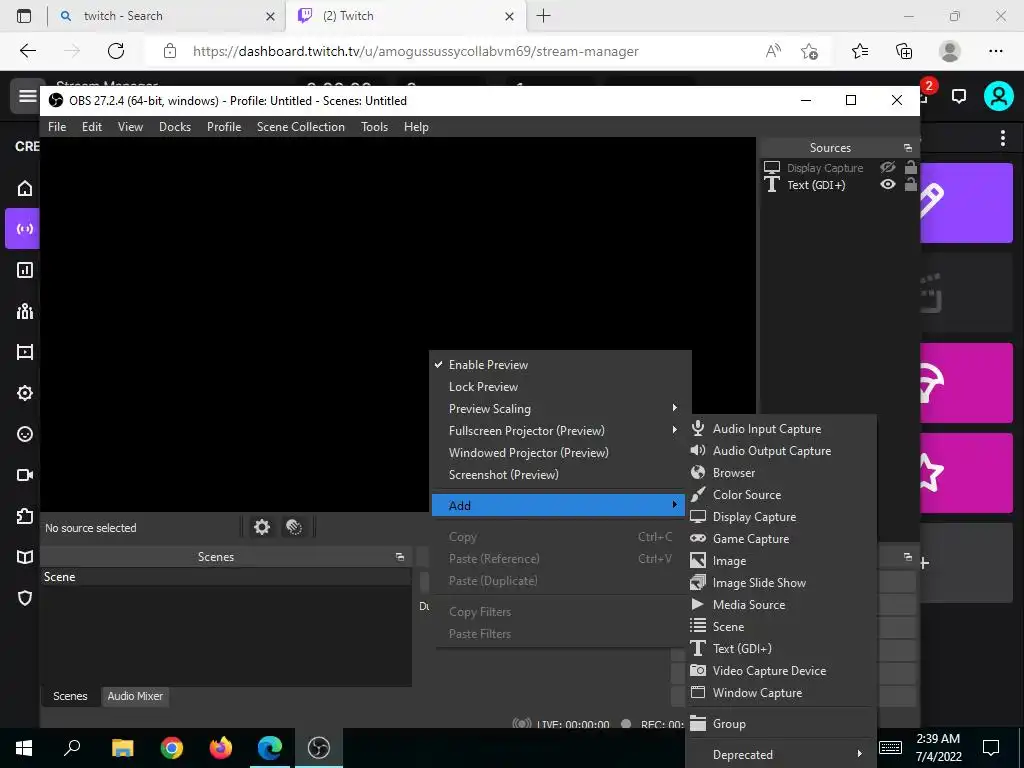Screen dimensions: 1024x768
Task: Open the Profile menu
Action: [224, 127]
